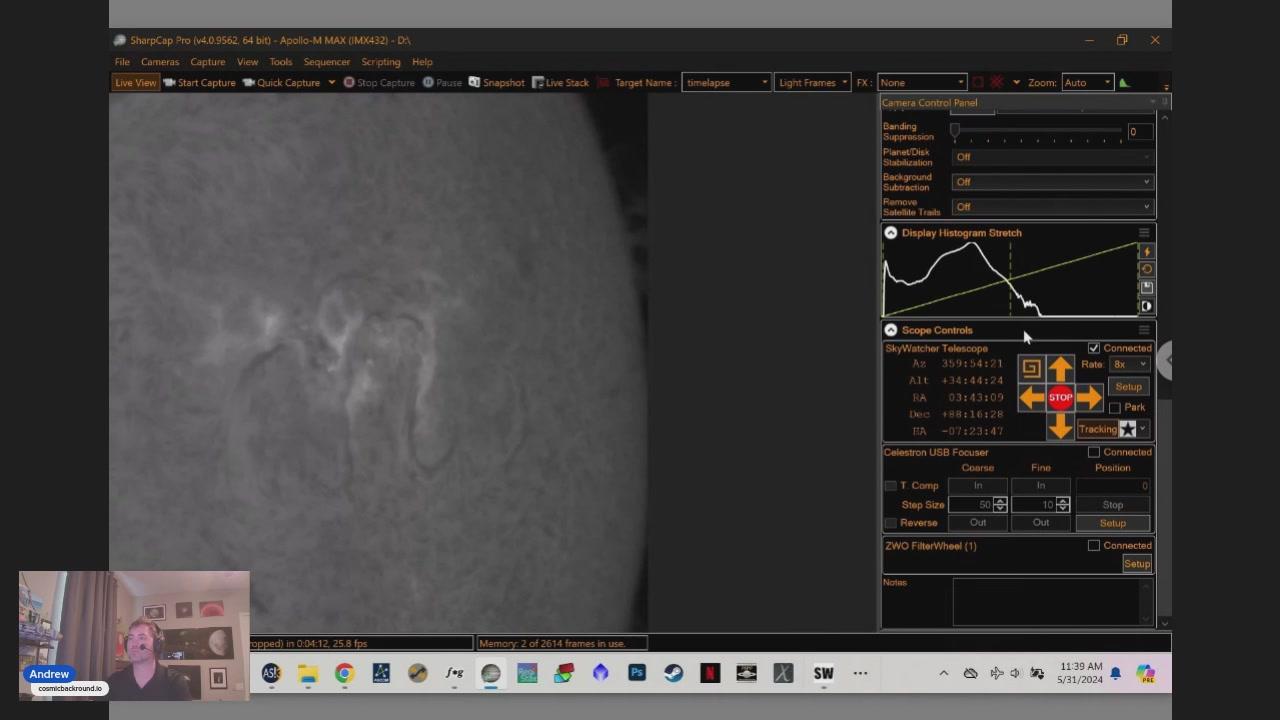
Task: Open the Light Frames dropdown
Action: tap(813, 83)
